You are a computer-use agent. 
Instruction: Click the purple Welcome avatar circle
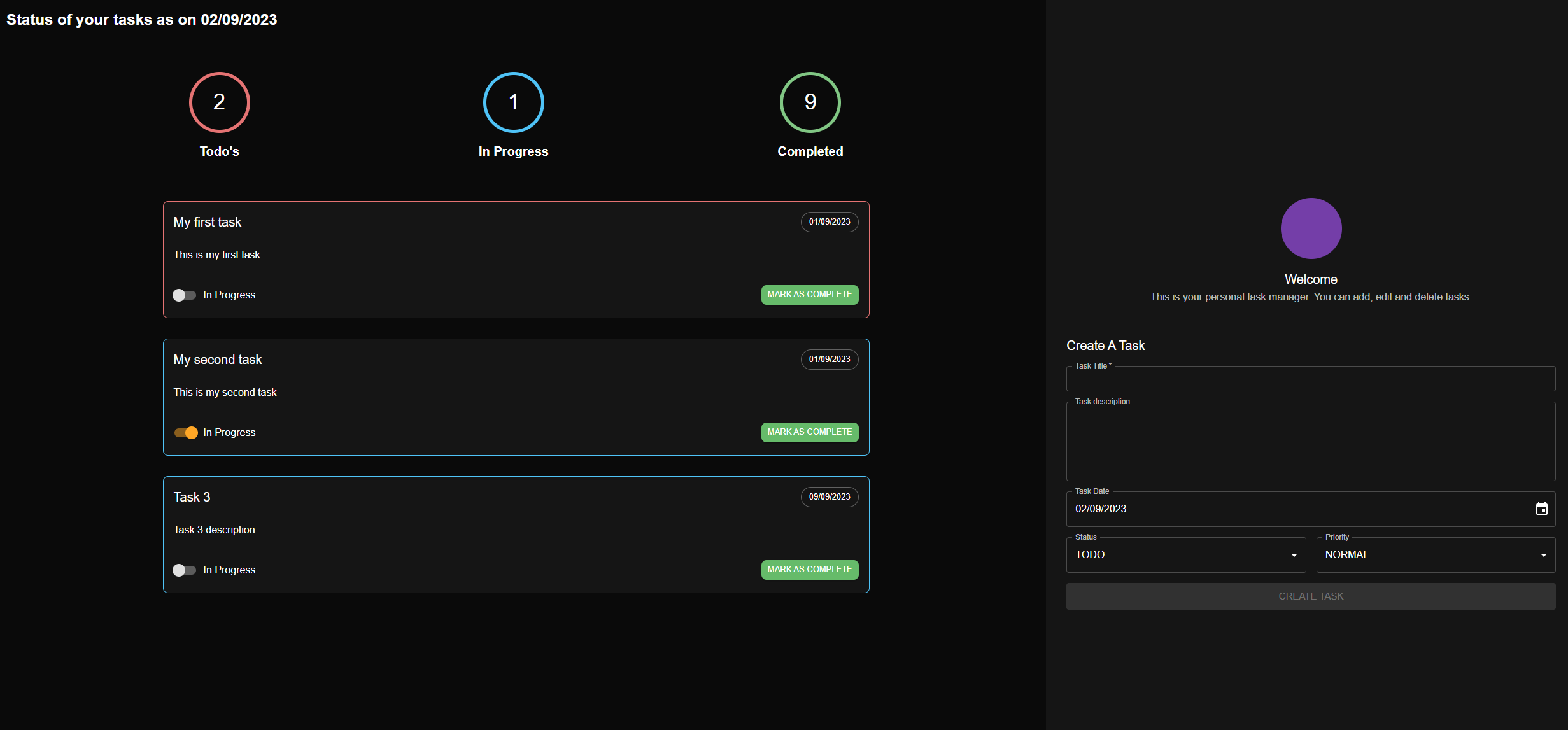click(1311, 228)
